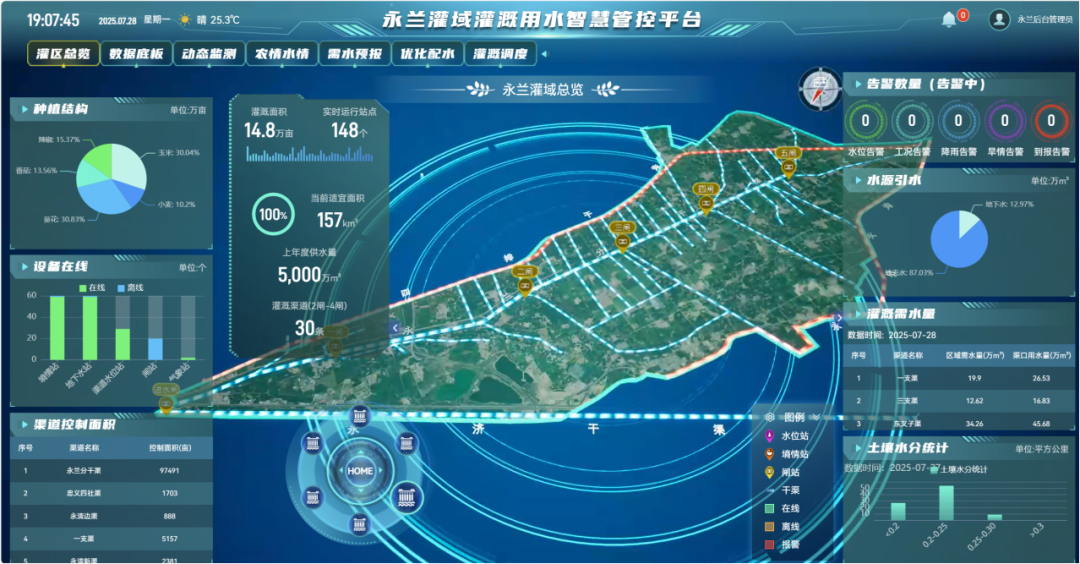
Task: Click the 水位告警 alert gauge
Action: [865, 121]
